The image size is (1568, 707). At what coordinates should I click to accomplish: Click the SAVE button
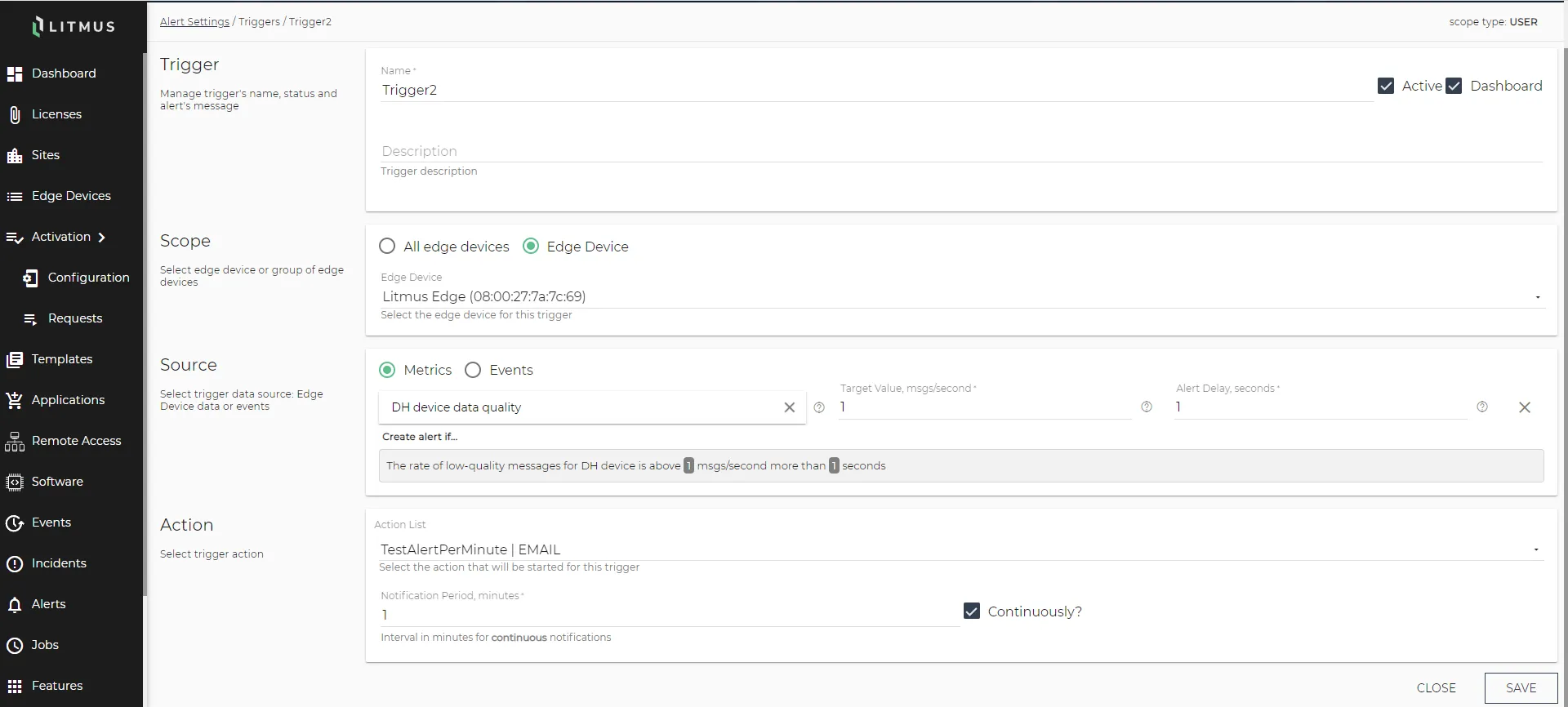[1521, 688]
